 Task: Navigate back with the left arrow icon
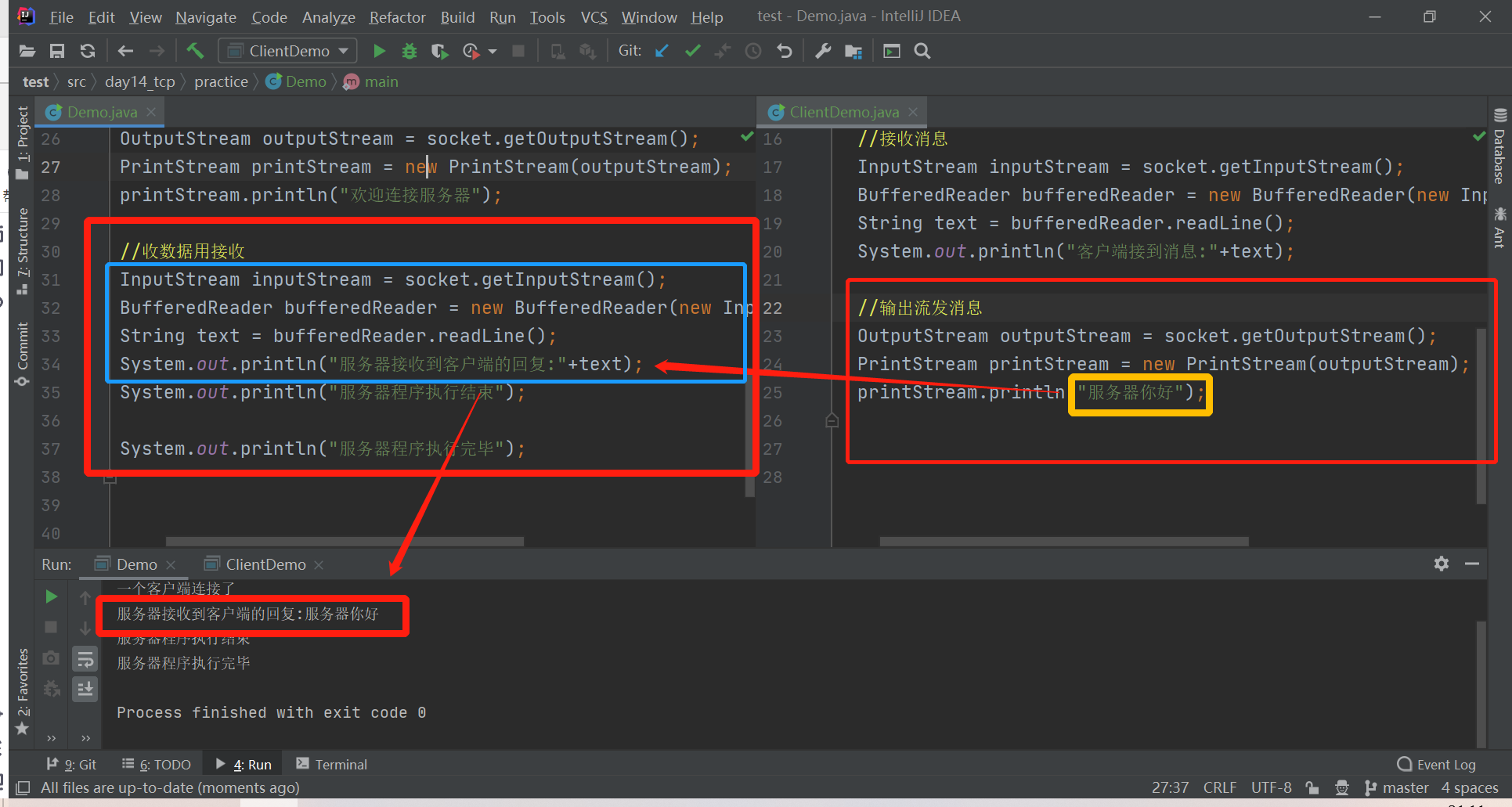click(125, 51)
